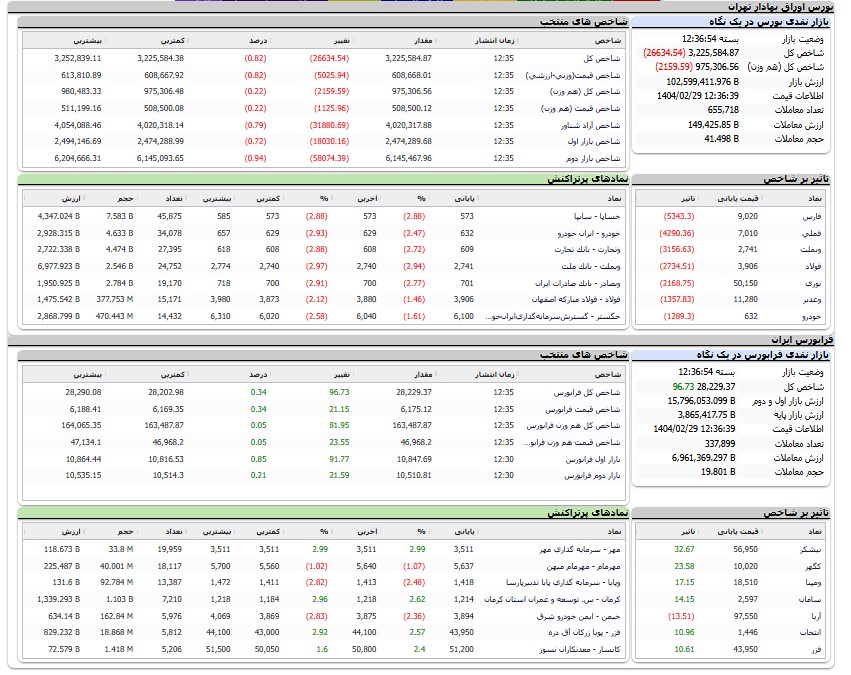Click the تاثیر column header in Farabourse impact table
The image size is (851, 675).
[x=688, y=532]
